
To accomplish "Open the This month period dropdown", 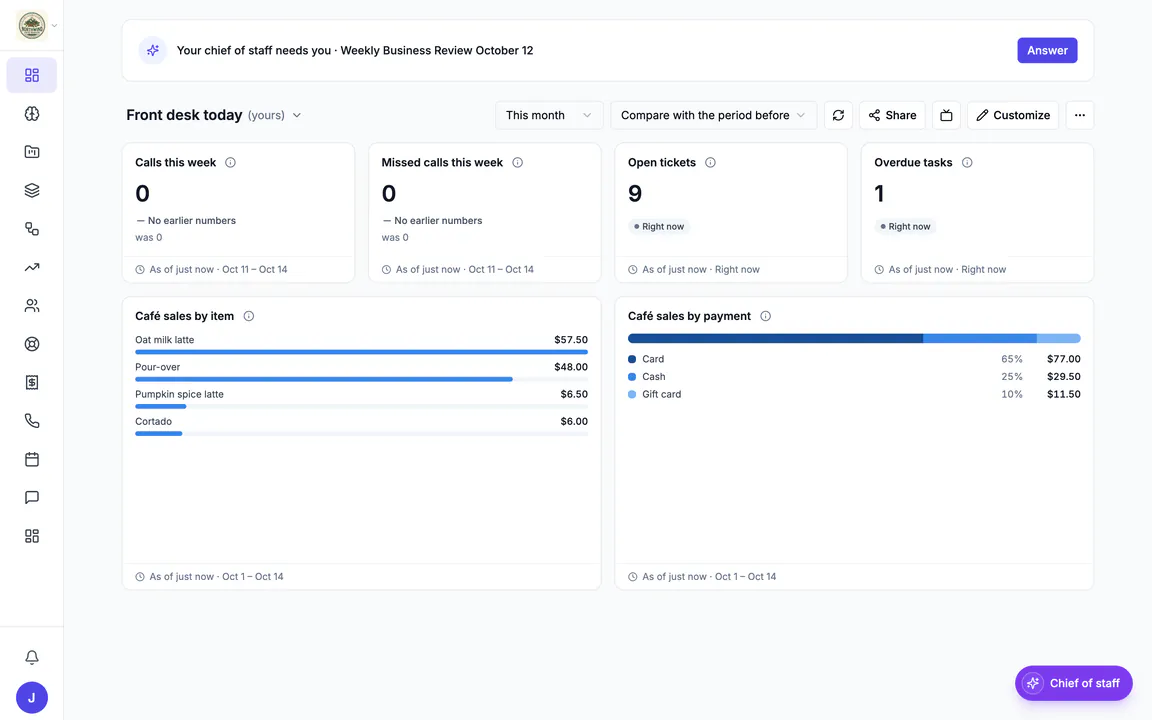I will tap(549, 115).
